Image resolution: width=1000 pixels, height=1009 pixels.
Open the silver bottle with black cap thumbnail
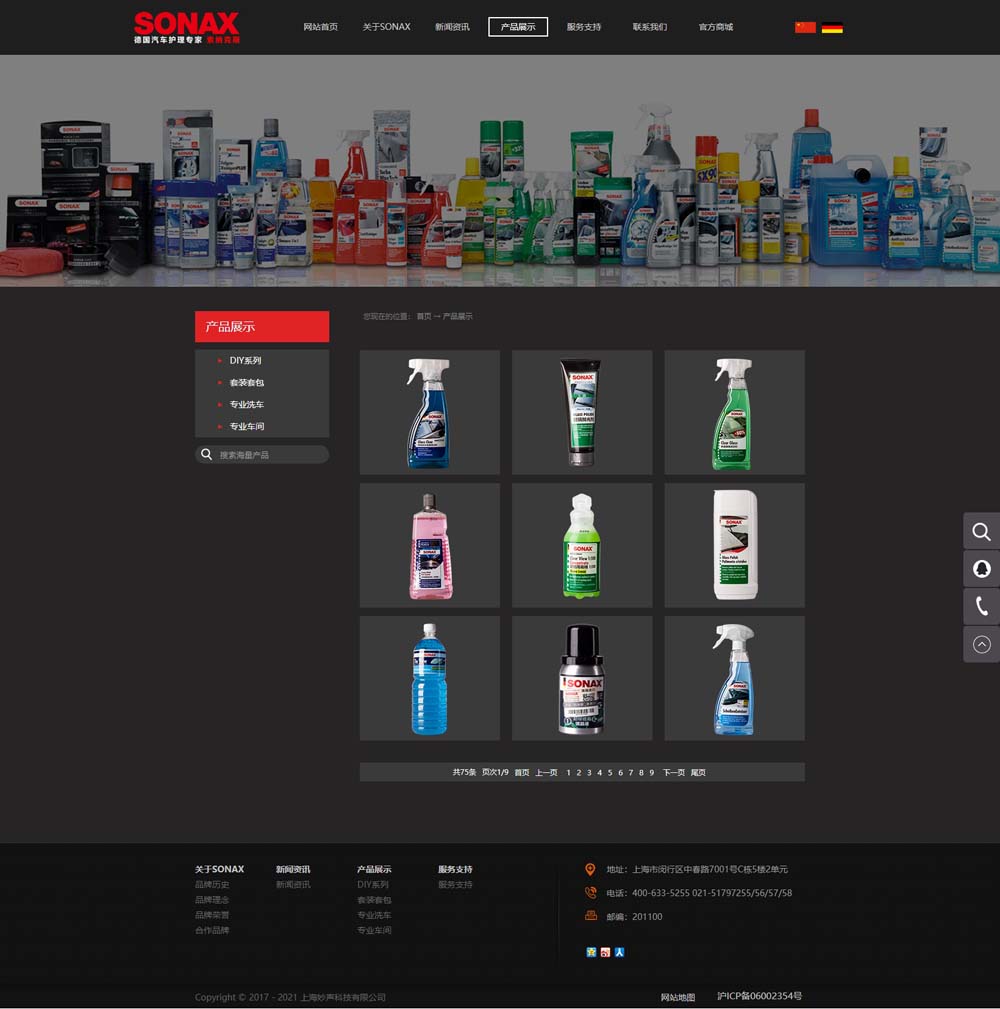click(582, 678)
